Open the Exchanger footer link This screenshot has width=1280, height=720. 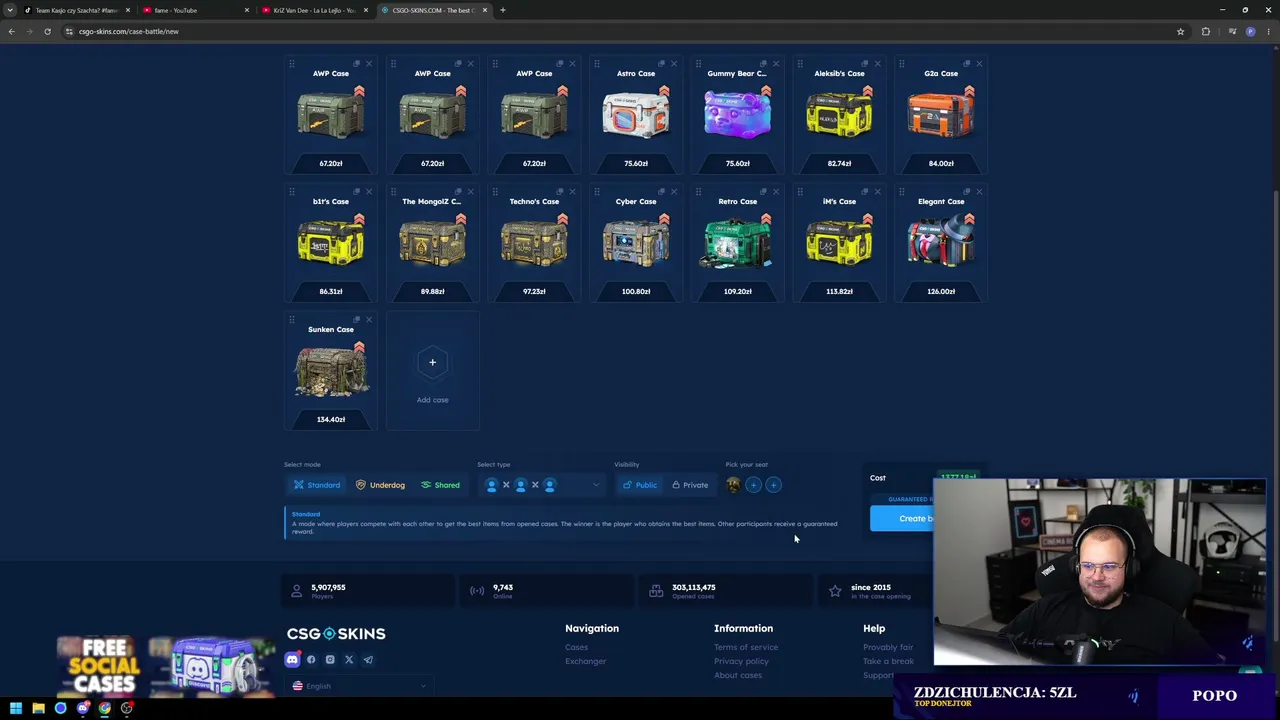click(585, 661)
